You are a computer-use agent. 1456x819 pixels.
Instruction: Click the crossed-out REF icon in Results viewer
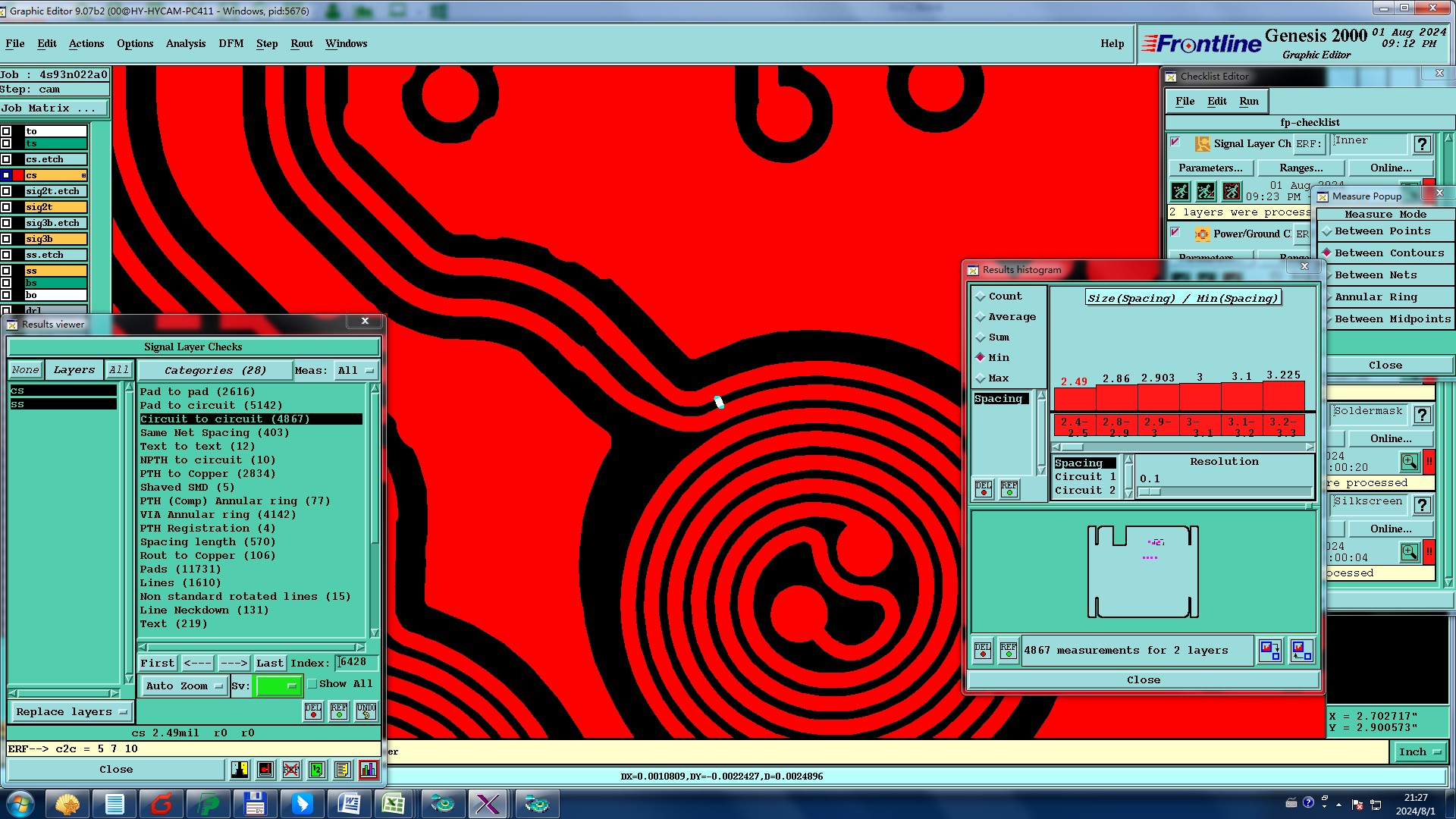tap(291, 770)
